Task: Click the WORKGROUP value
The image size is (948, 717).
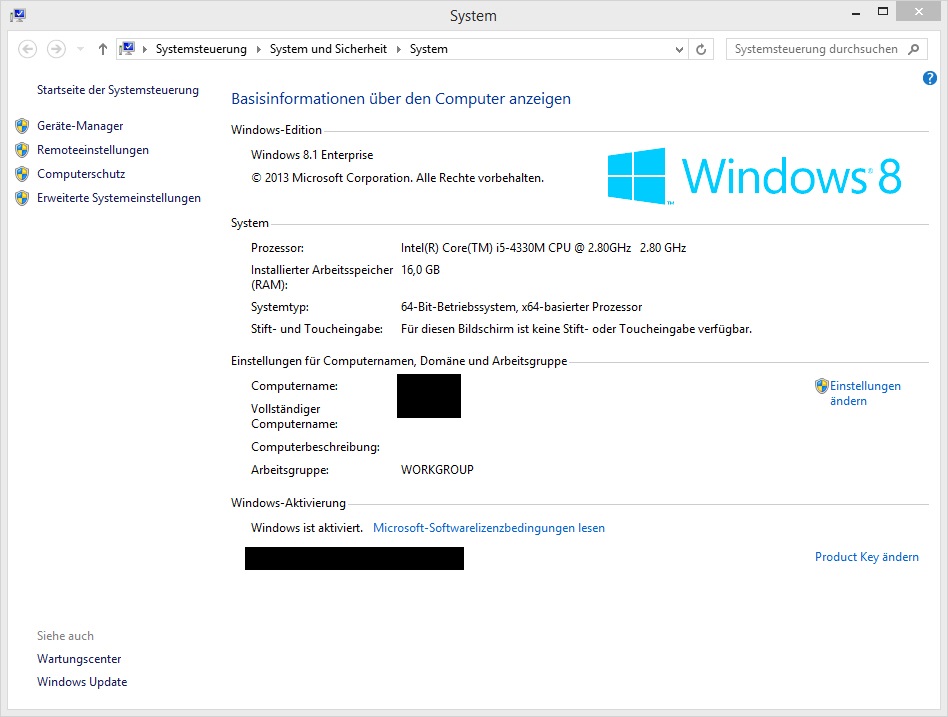Action: (437, 470)
